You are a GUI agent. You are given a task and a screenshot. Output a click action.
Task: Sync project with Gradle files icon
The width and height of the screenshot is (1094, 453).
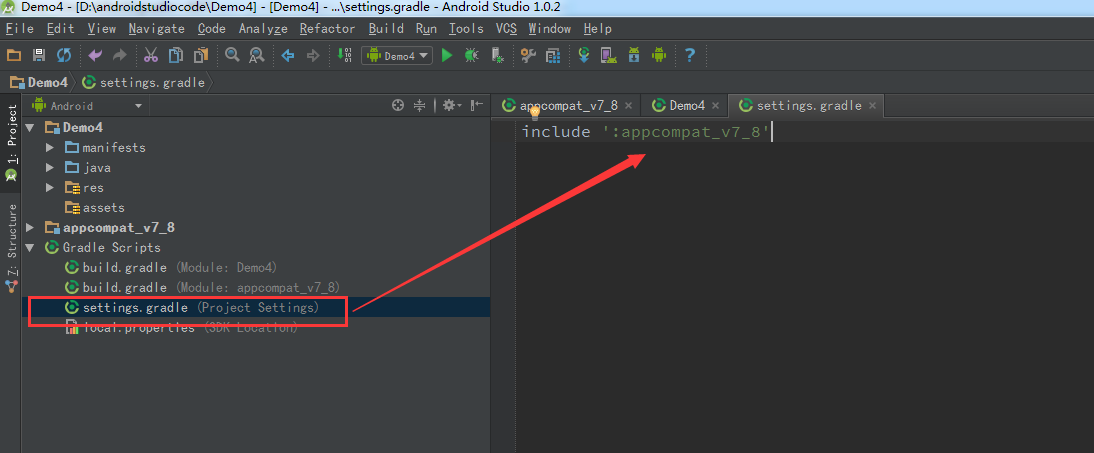(x=585, y=55)
